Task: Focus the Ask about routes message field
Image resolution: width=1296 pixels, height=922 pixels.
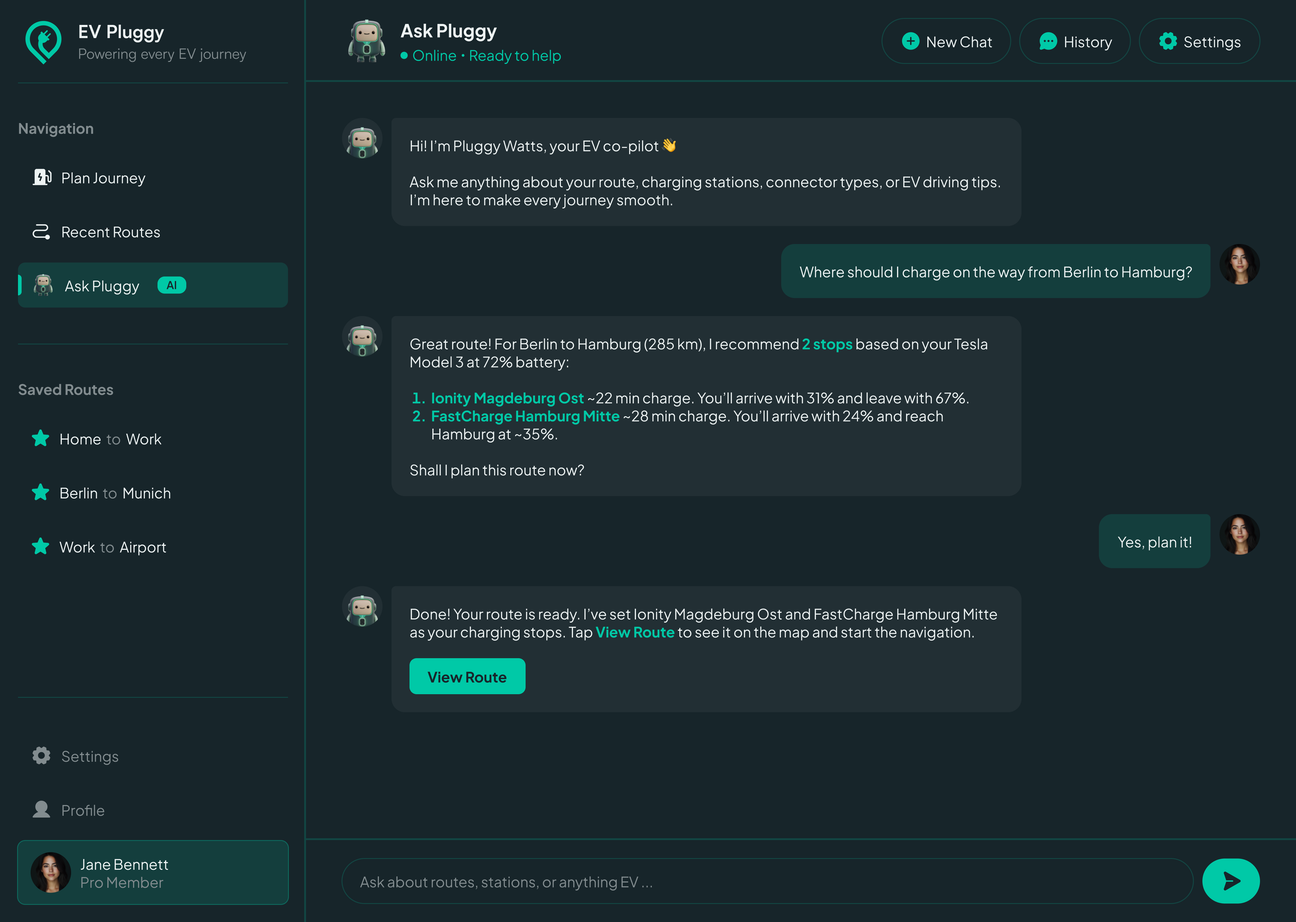Action: [x=767, y=882]
